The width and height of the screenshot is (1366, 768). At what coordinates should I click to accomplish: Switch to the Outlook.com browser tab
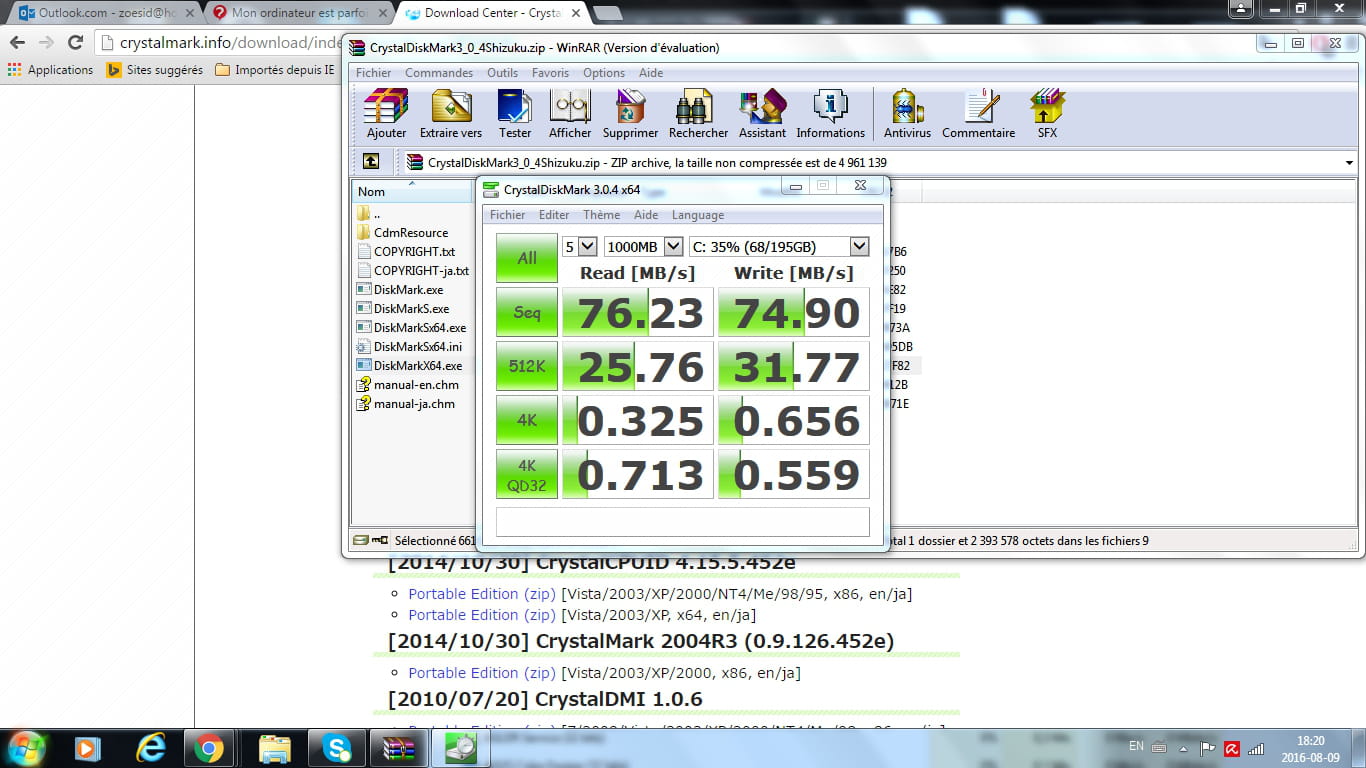coord(104,12)
